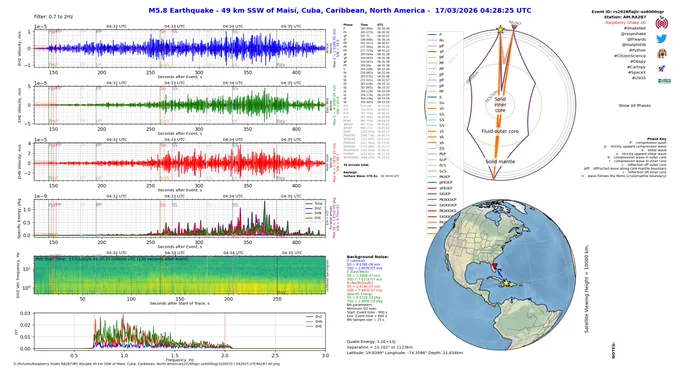This screenshot has height=369, width=680.
Task: Click the green EHE velocity waveform plot
Action: click(x=180, y=105)
